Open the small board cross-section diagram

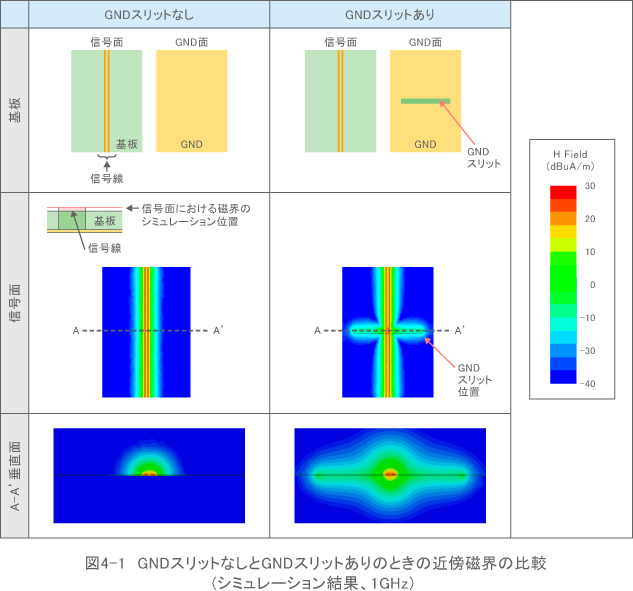coord(83,220)
